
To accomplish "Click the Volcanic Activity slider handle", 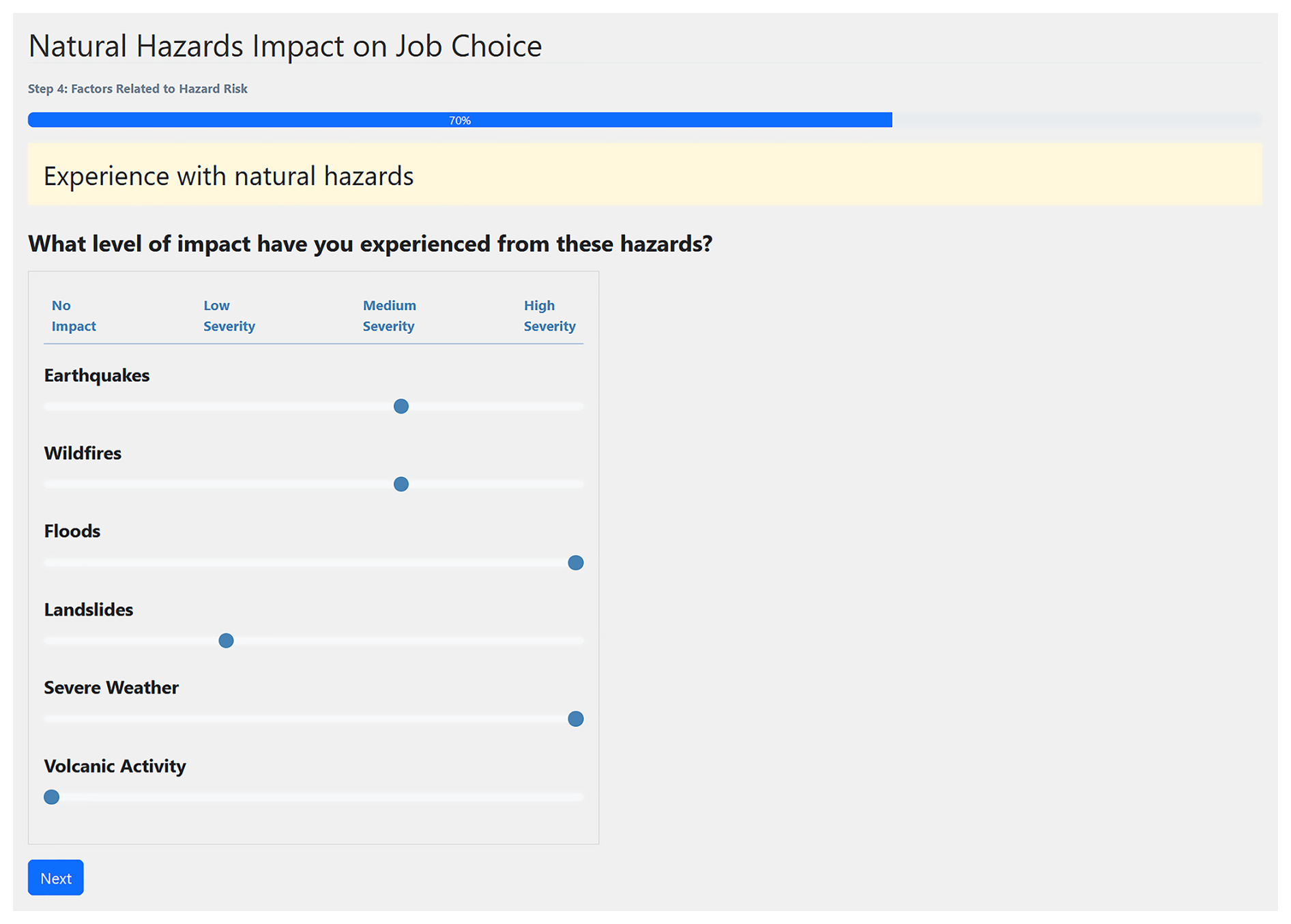I will tap(52, 797).
